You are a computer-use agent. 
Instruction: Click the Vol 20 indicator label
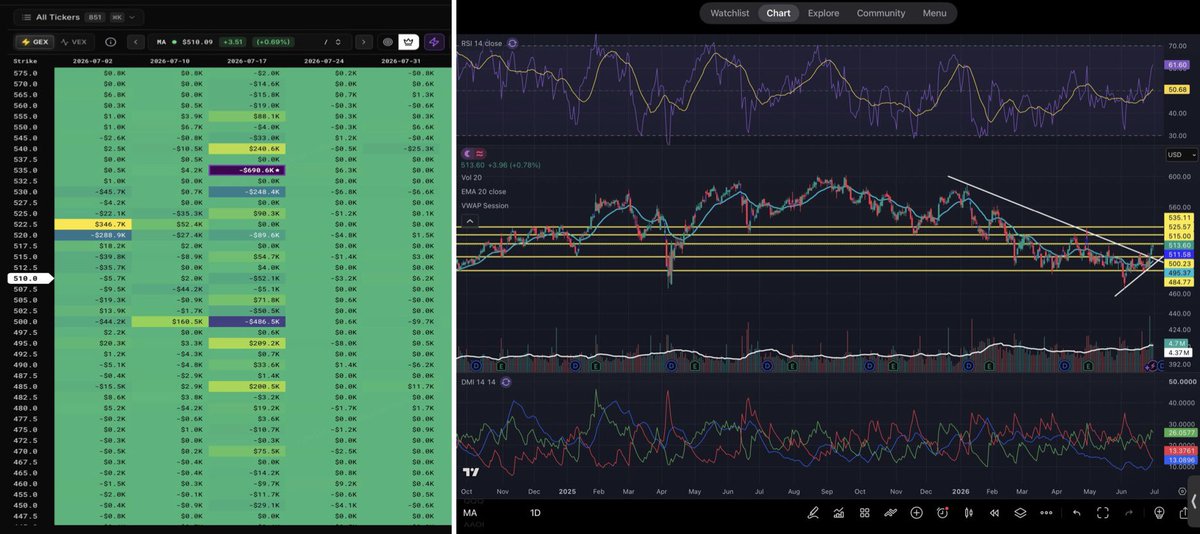point(470,176)
